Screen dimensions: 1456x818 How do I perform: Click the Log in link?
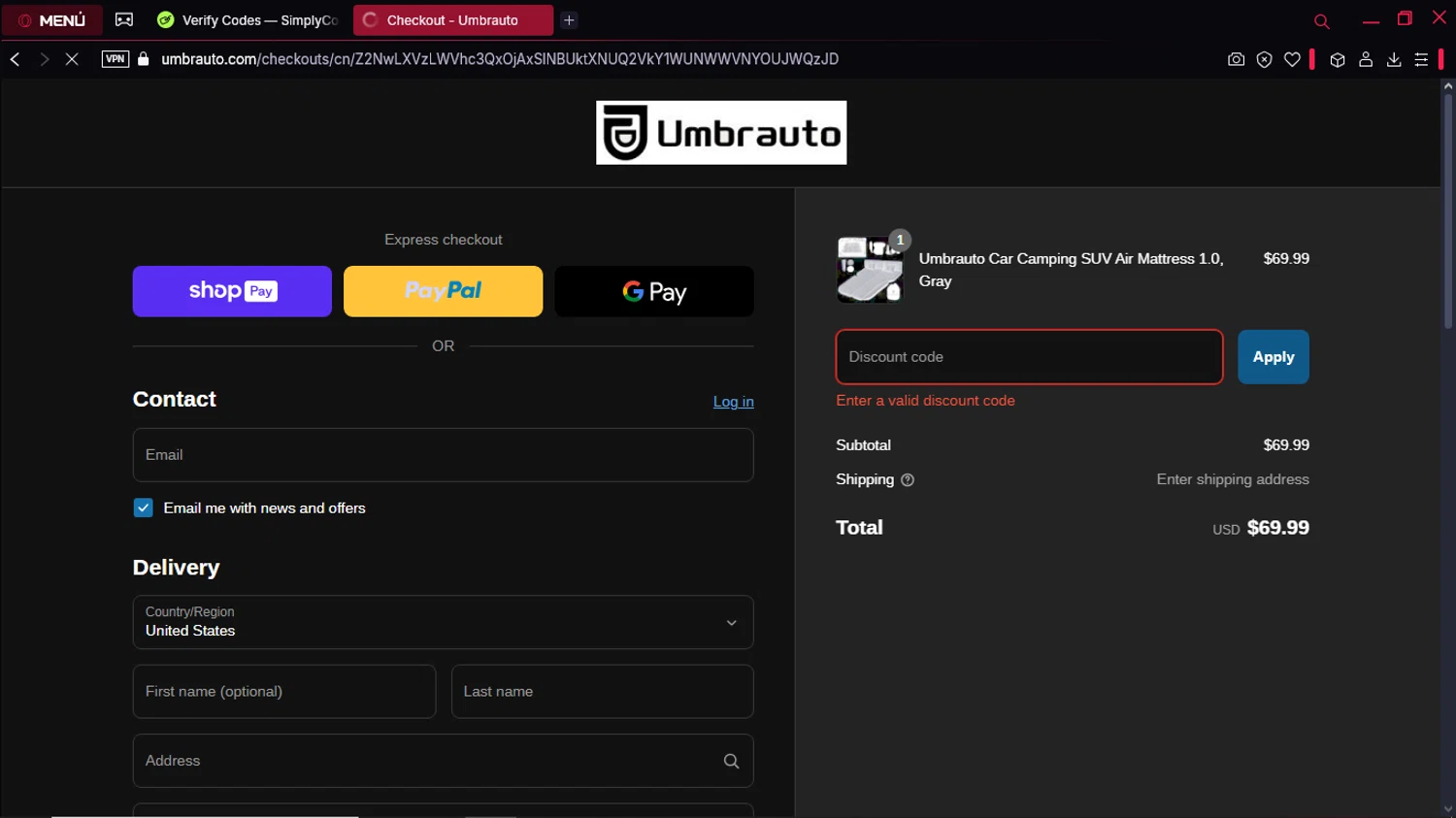pos(734,402)
